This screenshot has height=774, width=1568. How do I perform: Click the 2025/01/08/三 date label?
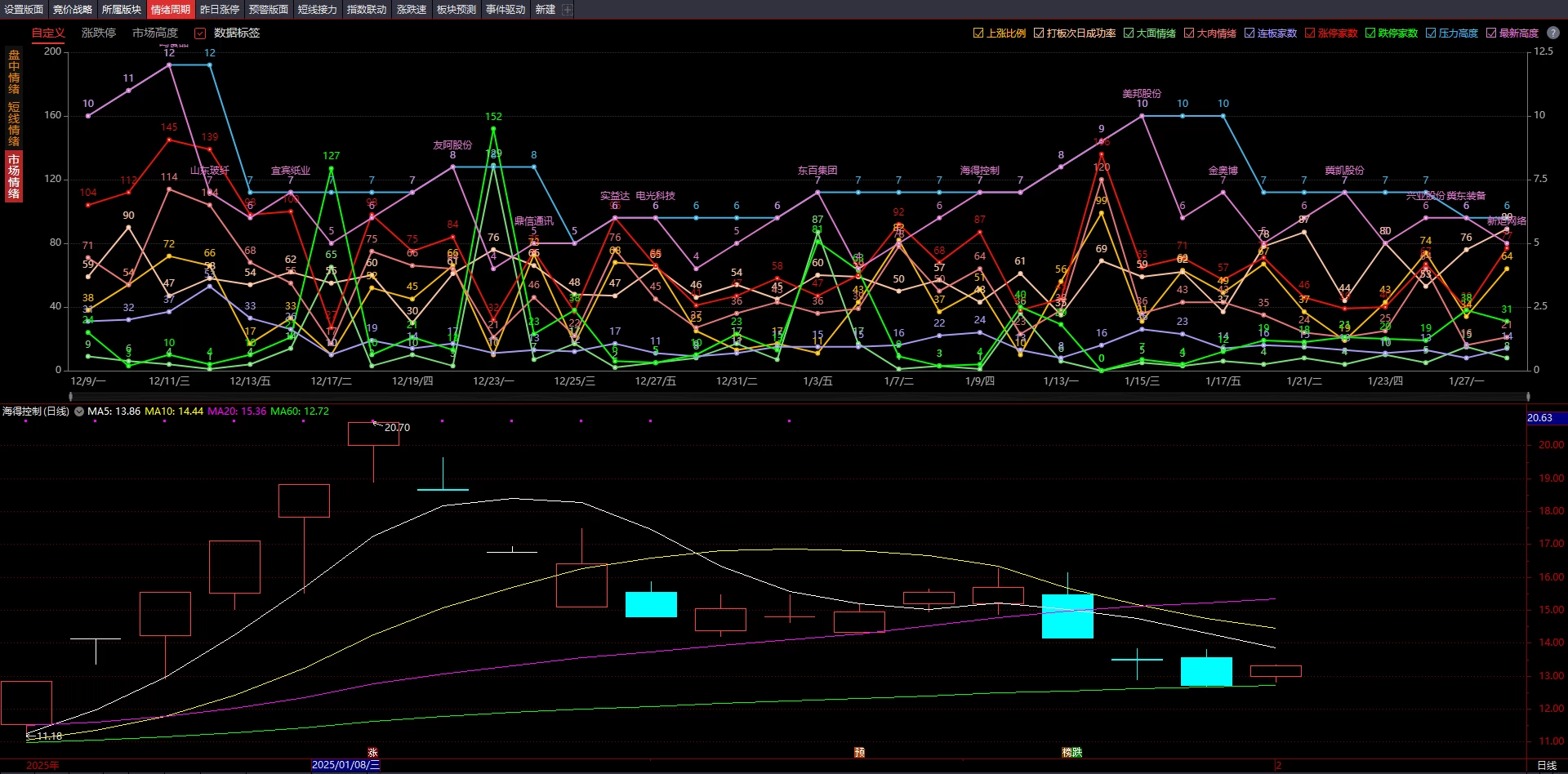coord(345,765)
